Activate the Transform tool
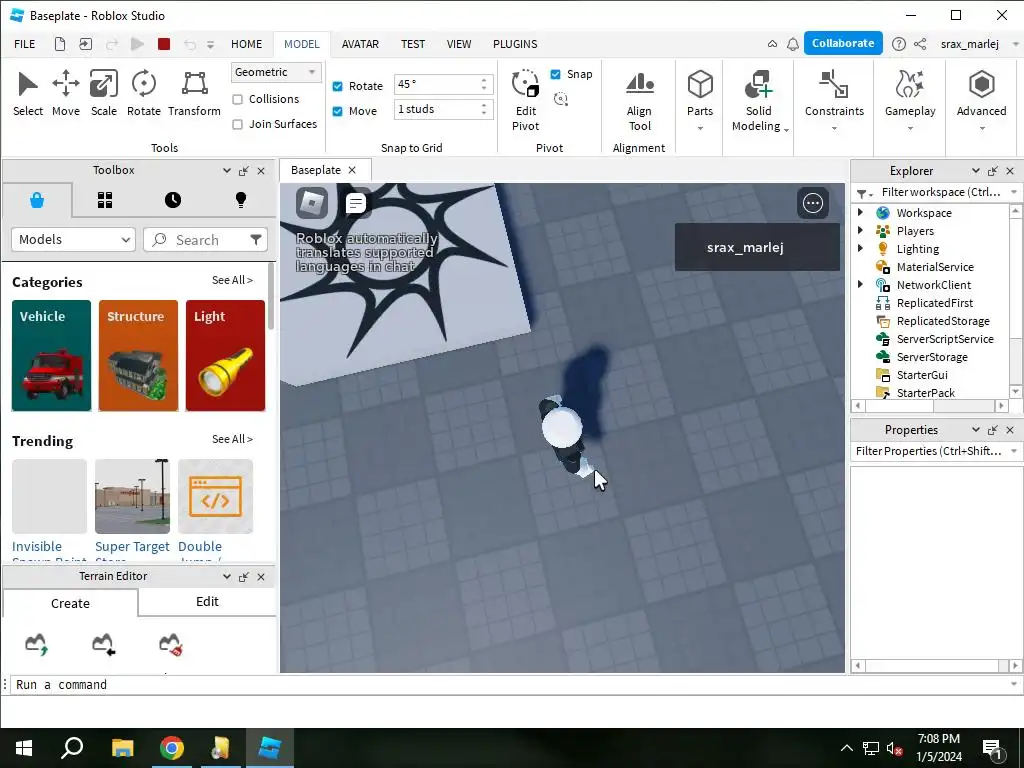This screenshot has height=768, width=1024. [194, 94]
